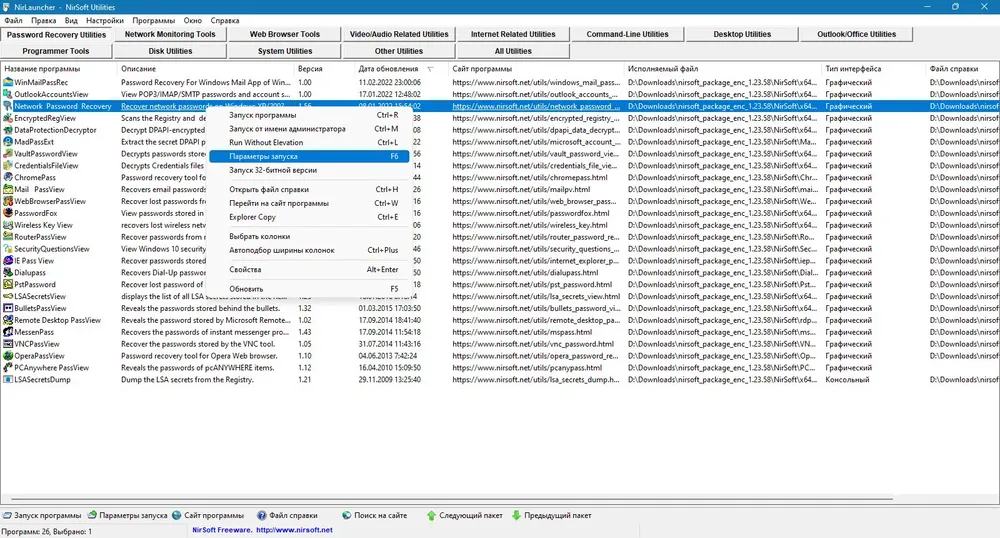Click the Mail PassView program icon
Viewport: 1000px width, 538px height.
[x=8, y=189]
